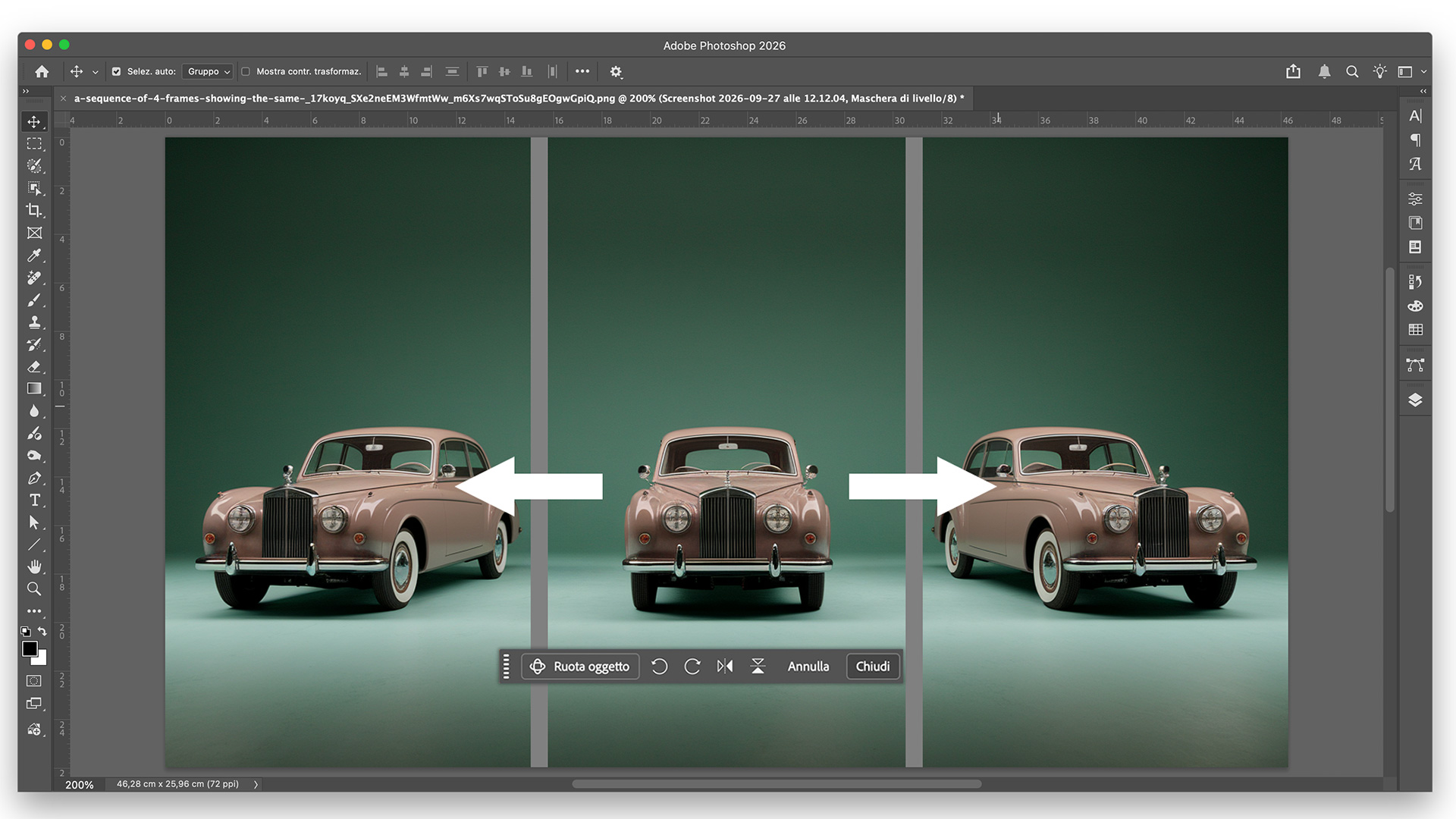
Task: Enable Mostra contr. trasformaz. checkbox
Action: (246, 71)
